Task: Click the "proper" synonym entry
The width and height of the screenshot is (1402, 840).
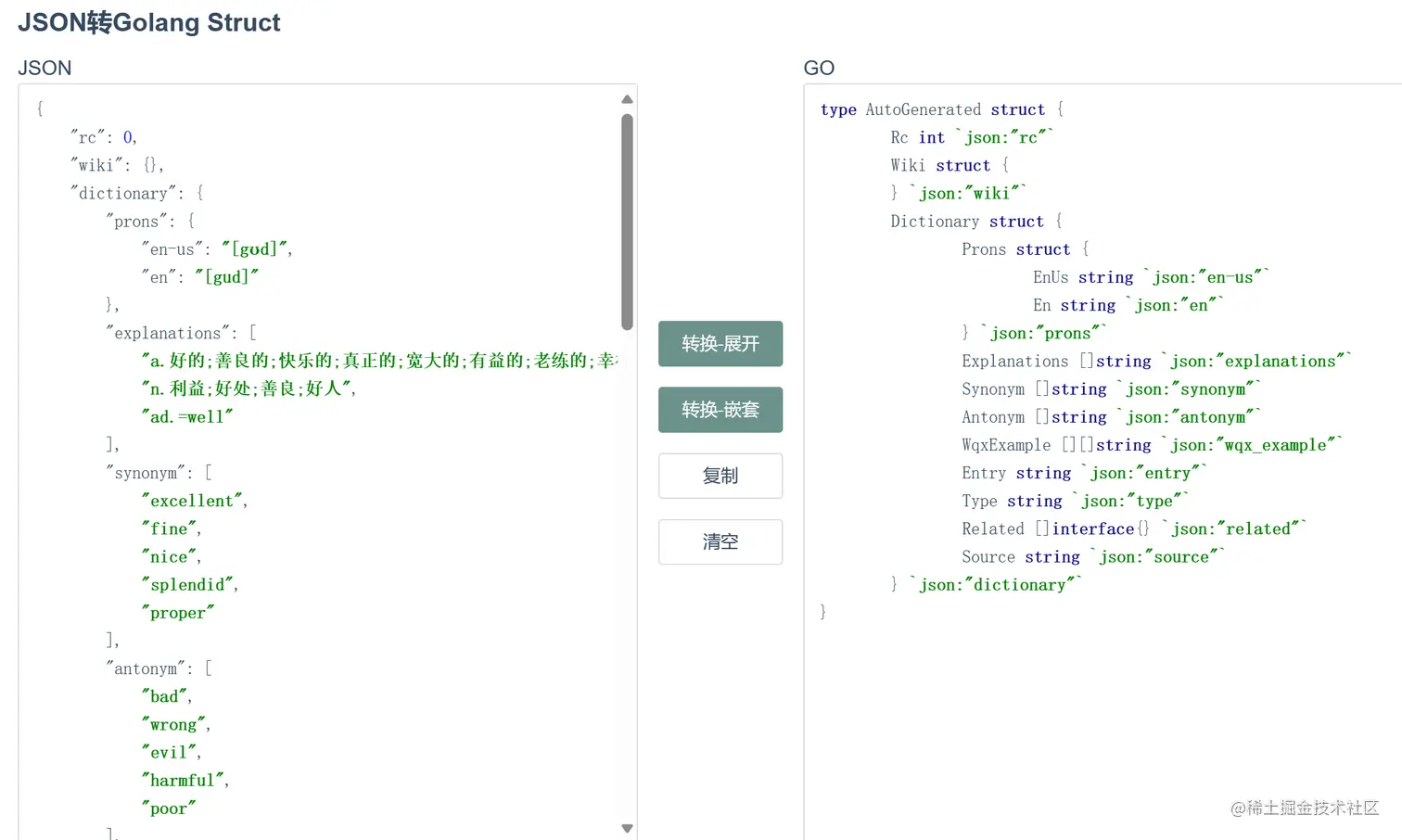Action: tap(177, 613)
